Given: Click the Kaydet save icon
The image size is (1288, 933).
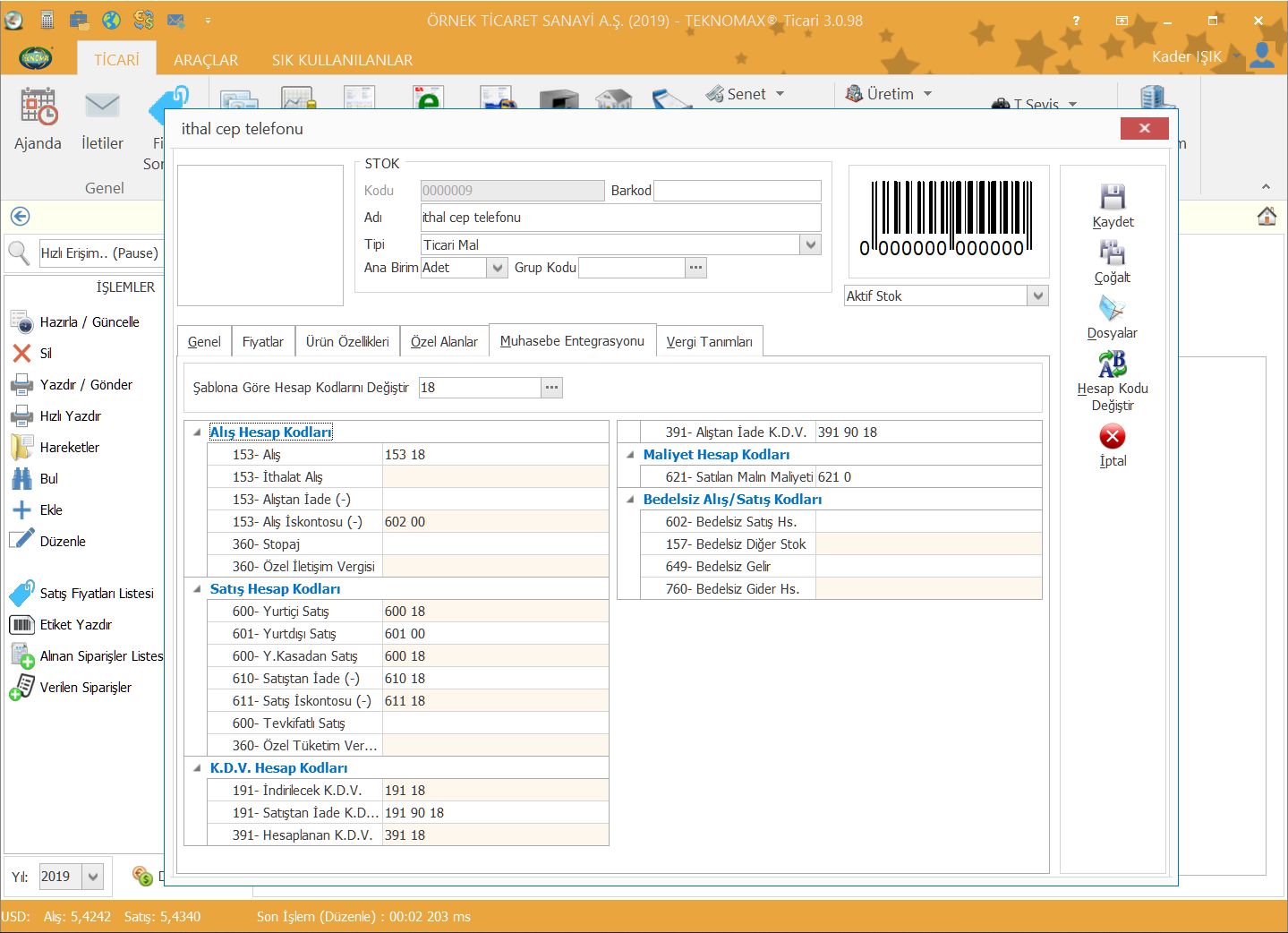Looking at the screenshot, I should coord(1112,197).
